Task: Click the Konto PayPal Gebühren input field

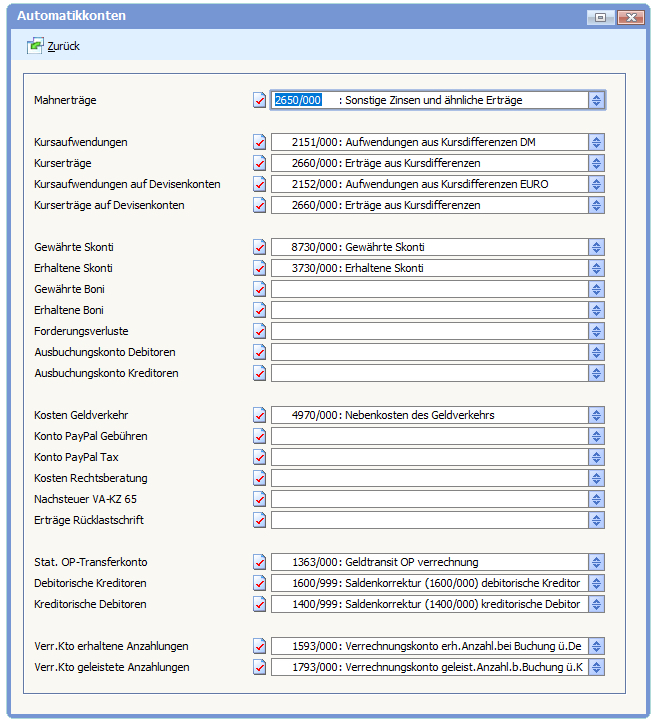Action: (x=430, y=436)
